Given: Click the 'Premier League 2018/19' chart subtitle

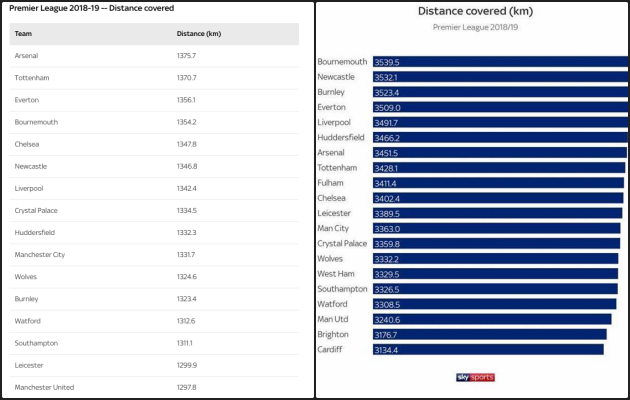Looking at the screenshot, I should [x=475, y=27].
